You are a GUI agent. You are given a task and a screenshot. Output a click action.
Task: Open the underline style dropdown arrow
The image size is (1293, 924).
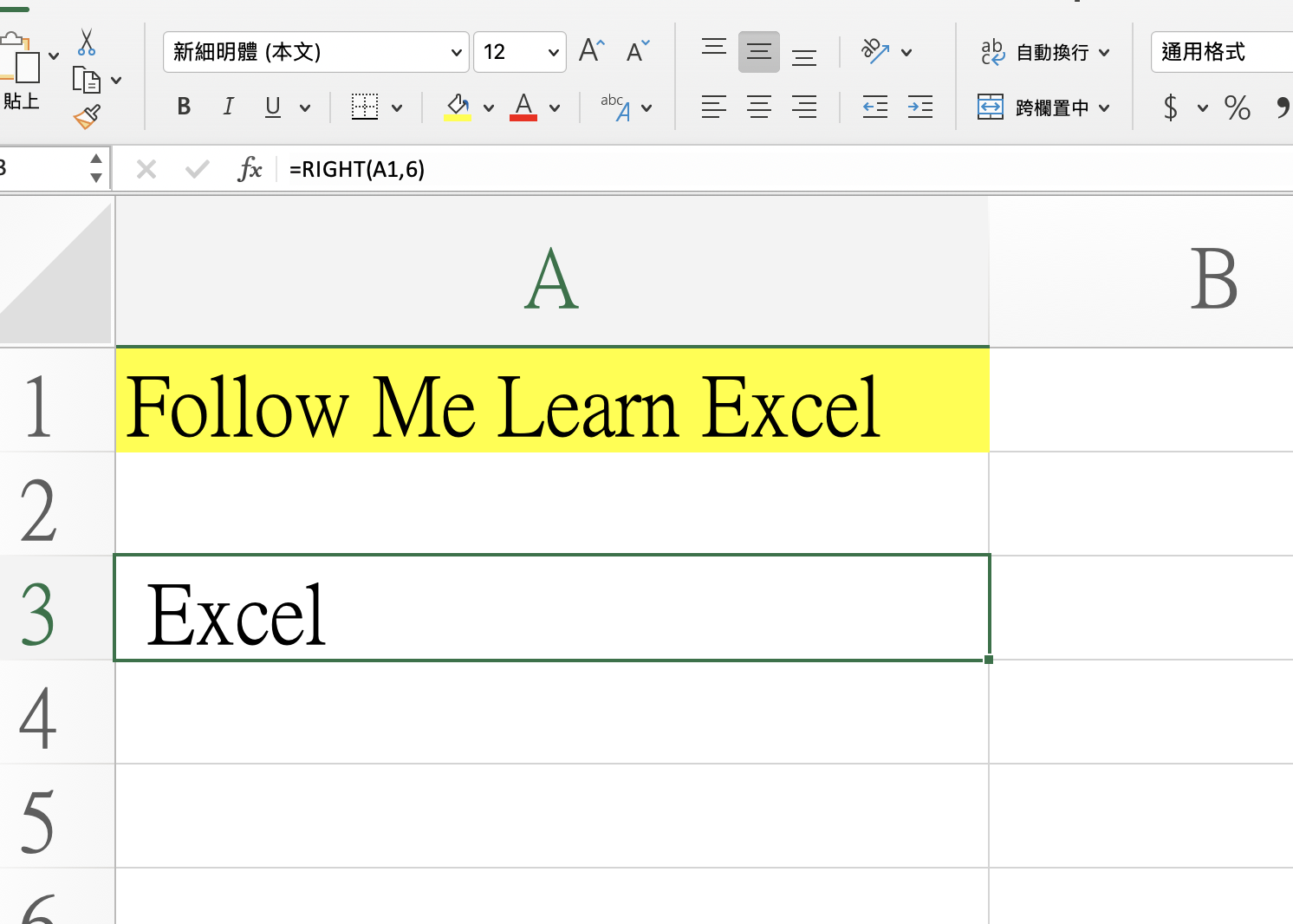coord(305,108)
